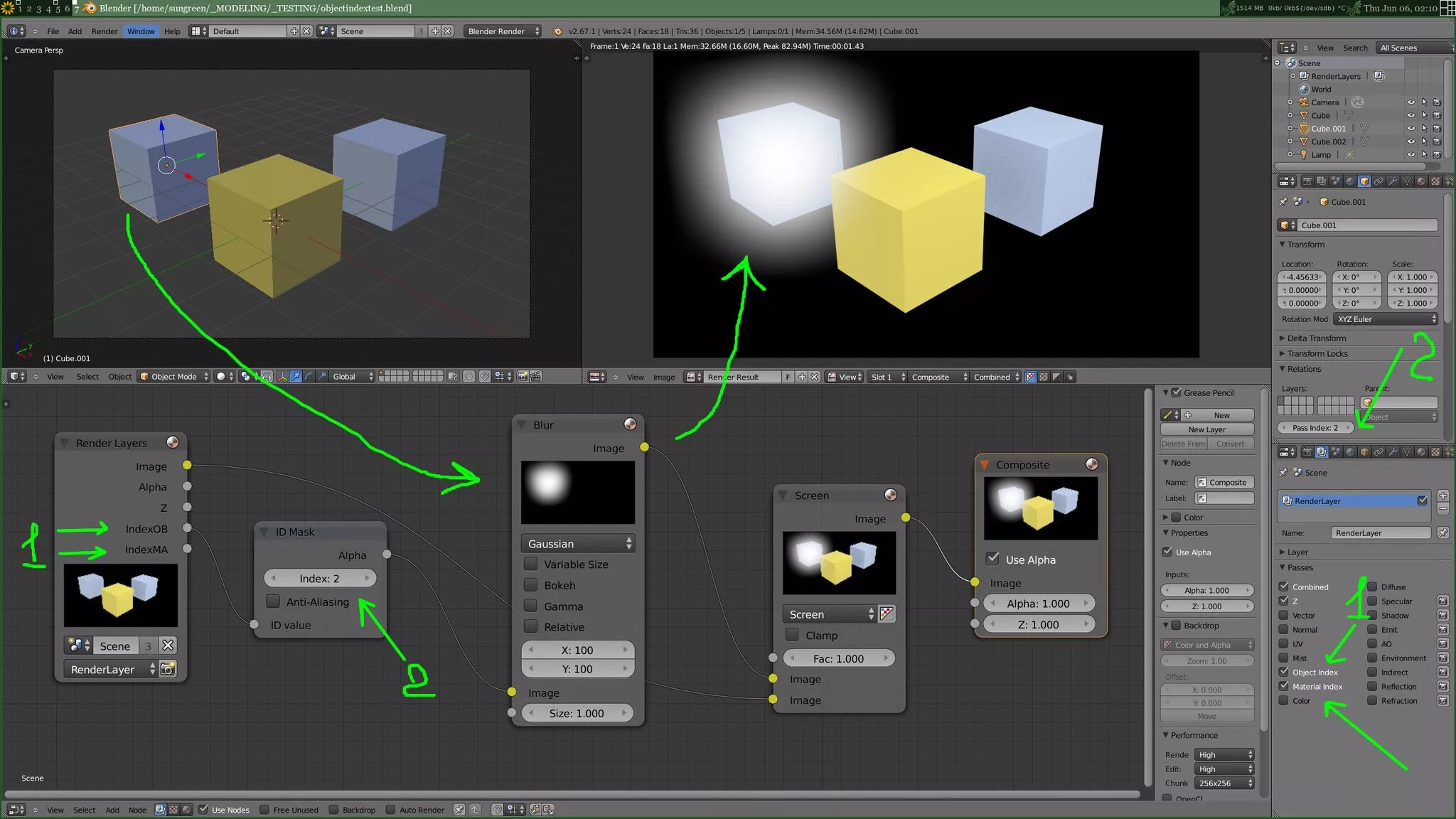
Task: Uncheck Use Alpha on the Composite node
Action: click(x=993, y=559)
